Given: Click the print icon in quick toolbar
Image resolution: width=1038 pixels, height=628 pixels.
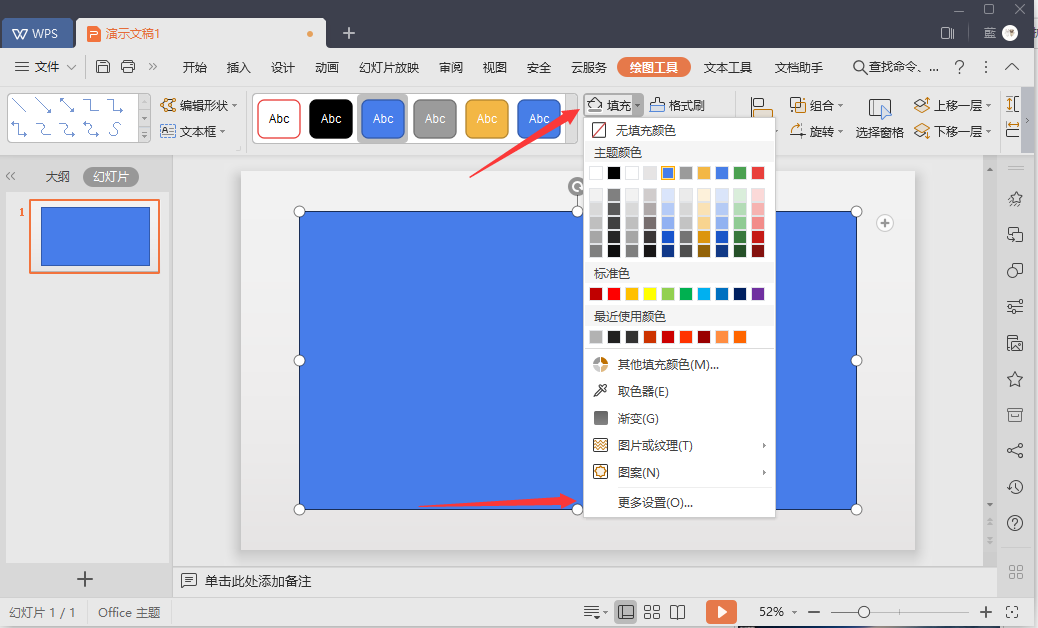Looking at the screenshot, I should pos(128,66).
